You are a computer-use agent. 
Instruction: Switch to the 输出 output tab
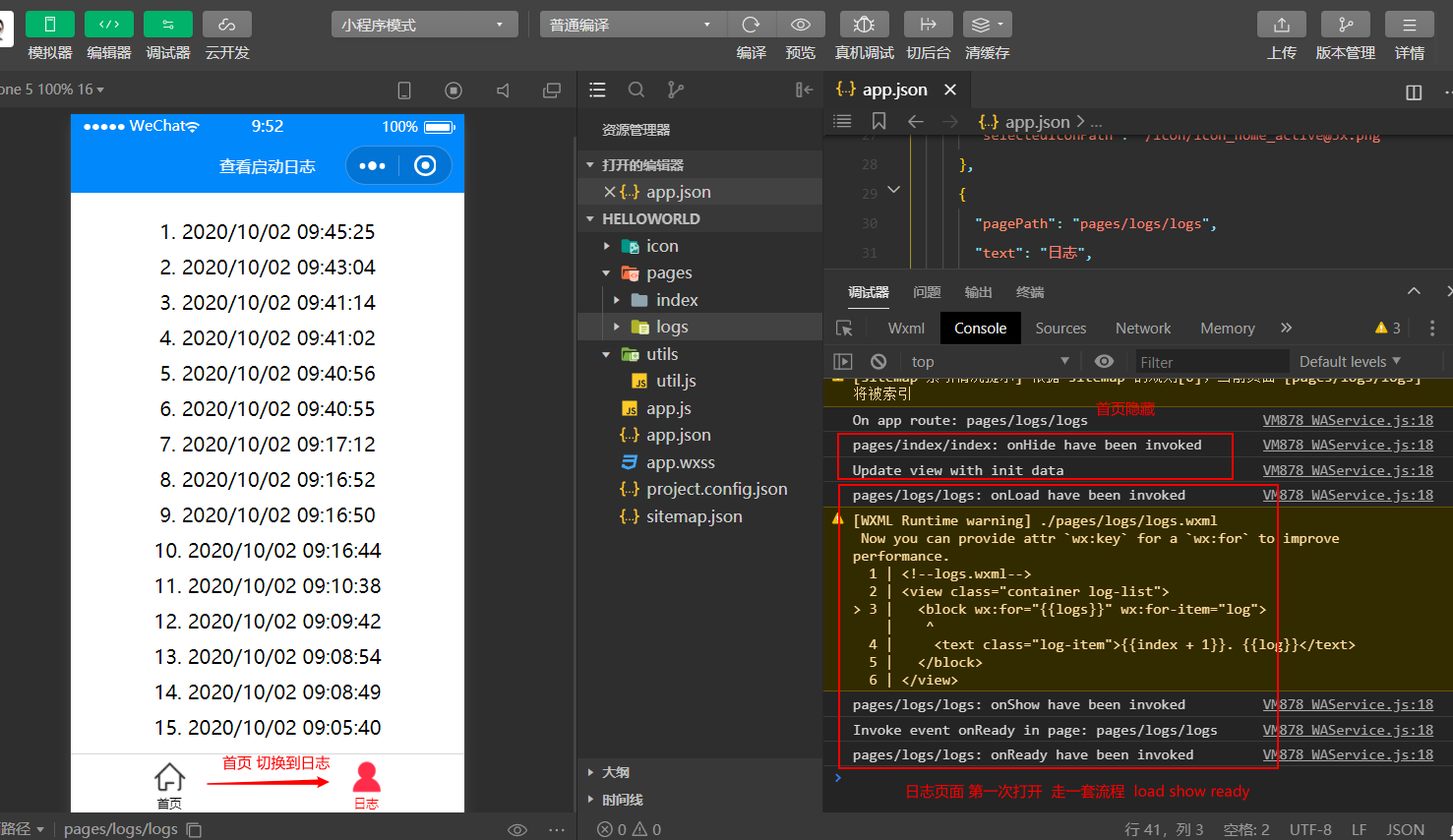979,292
